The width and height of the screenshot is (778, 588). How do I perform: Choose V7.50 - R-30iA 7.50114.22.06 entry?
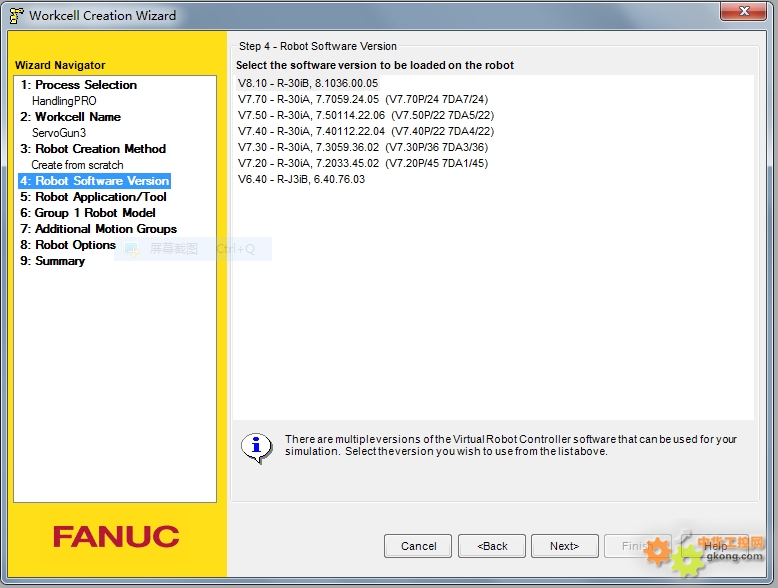366,115
